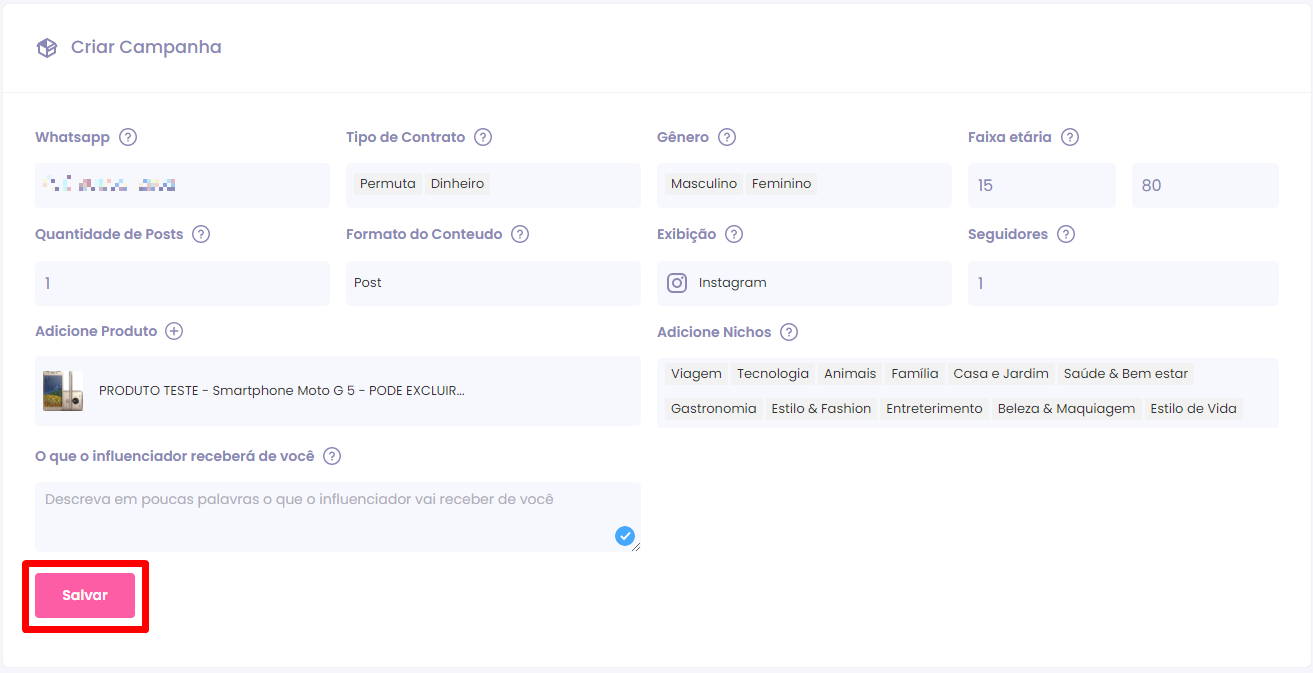
Task: Click the maximum age field showing 80
Action: pos(1205,185)
